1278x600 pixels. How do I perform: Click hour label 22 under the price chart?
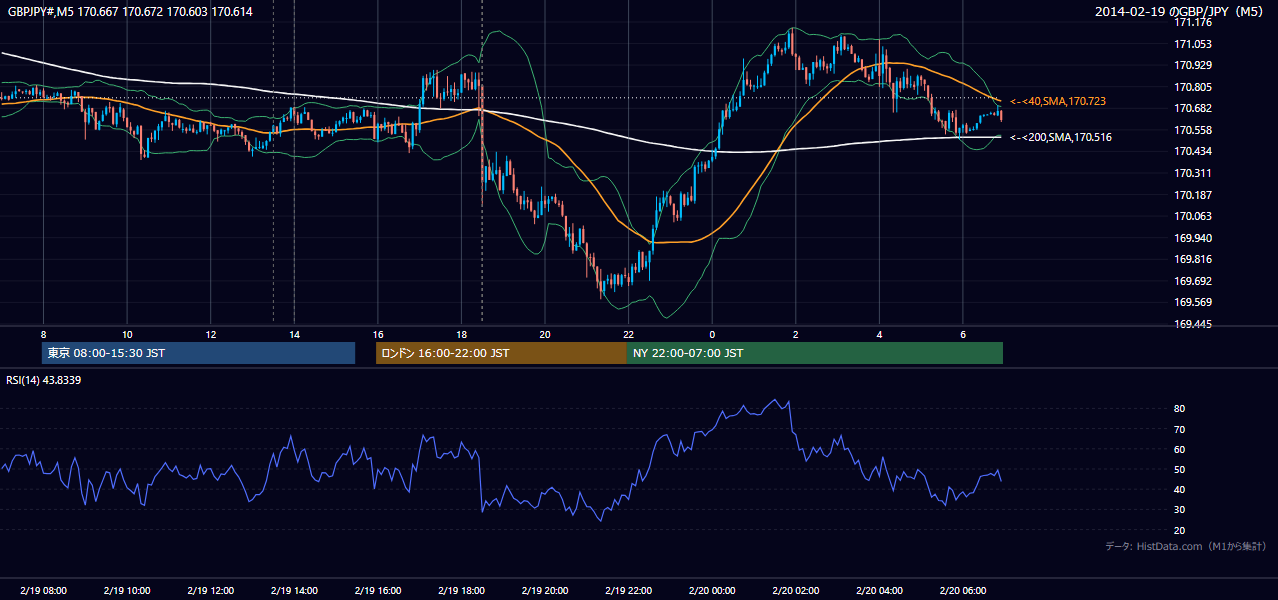click(x=628, y=334)
